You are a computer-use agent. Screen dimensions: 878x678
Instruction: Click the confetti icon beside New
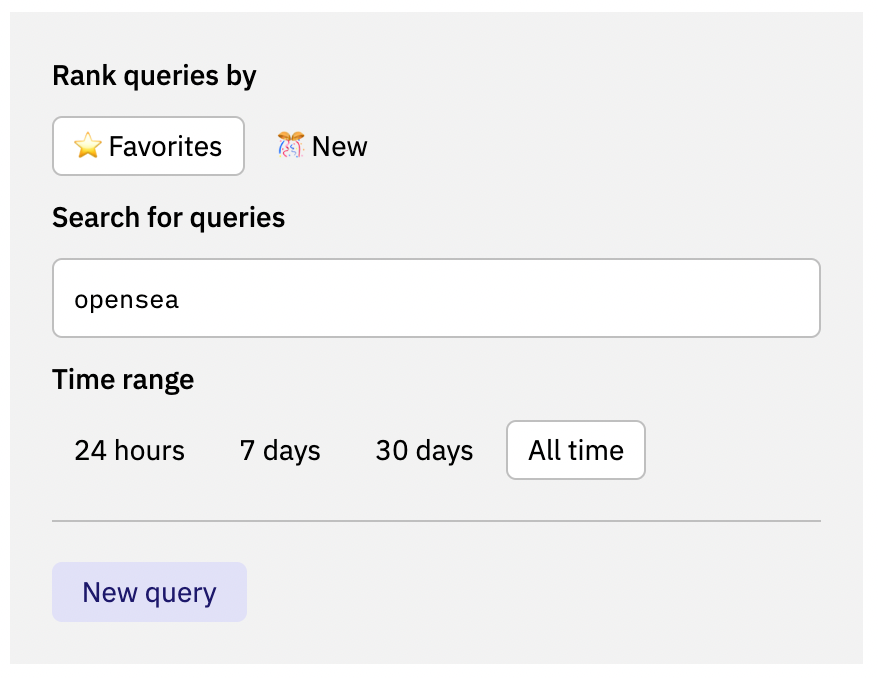click(x=291, y=147)
